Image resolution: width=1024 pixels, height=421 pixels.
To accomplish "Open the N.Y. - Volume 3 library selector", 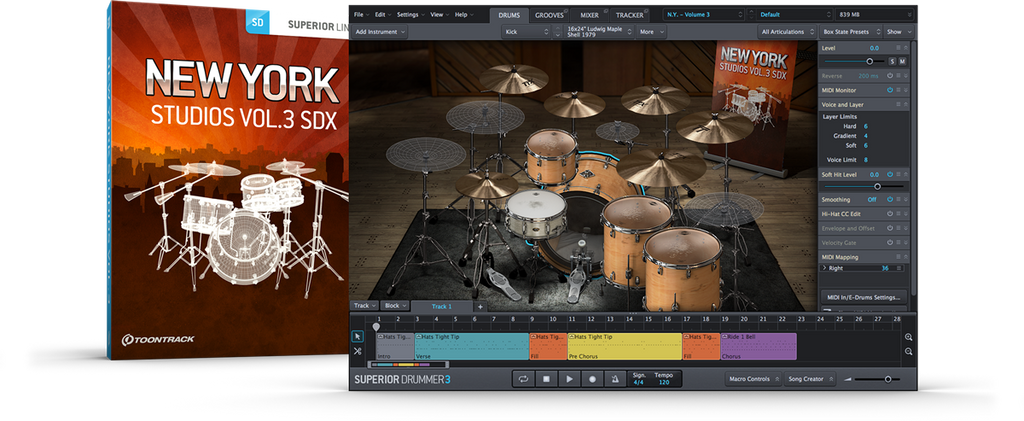I will click(x=704, y=14).
